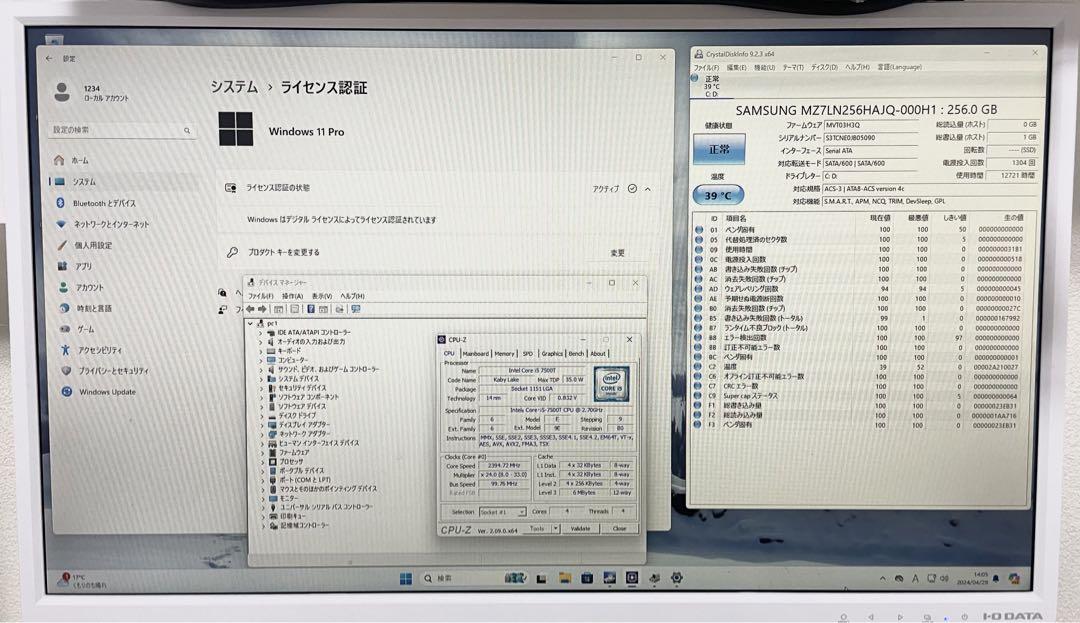Collapse the ライセンス認証の状態 section

pyautogui.click(x=647, y=189)
